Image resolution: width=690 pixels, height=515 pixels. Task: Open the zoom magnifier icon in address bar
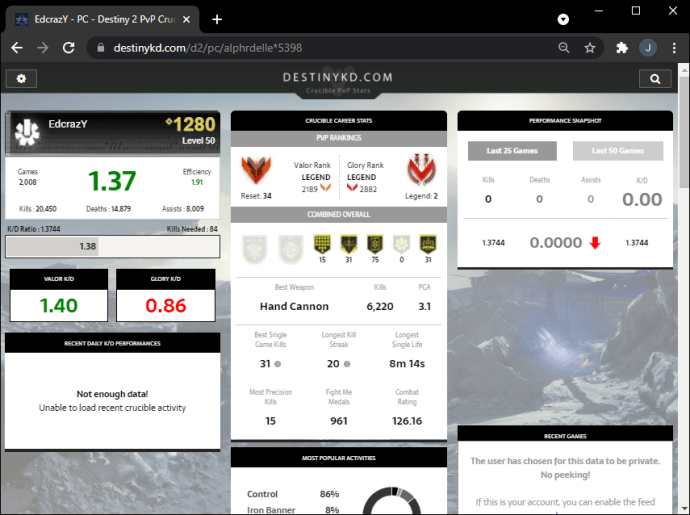564,48
